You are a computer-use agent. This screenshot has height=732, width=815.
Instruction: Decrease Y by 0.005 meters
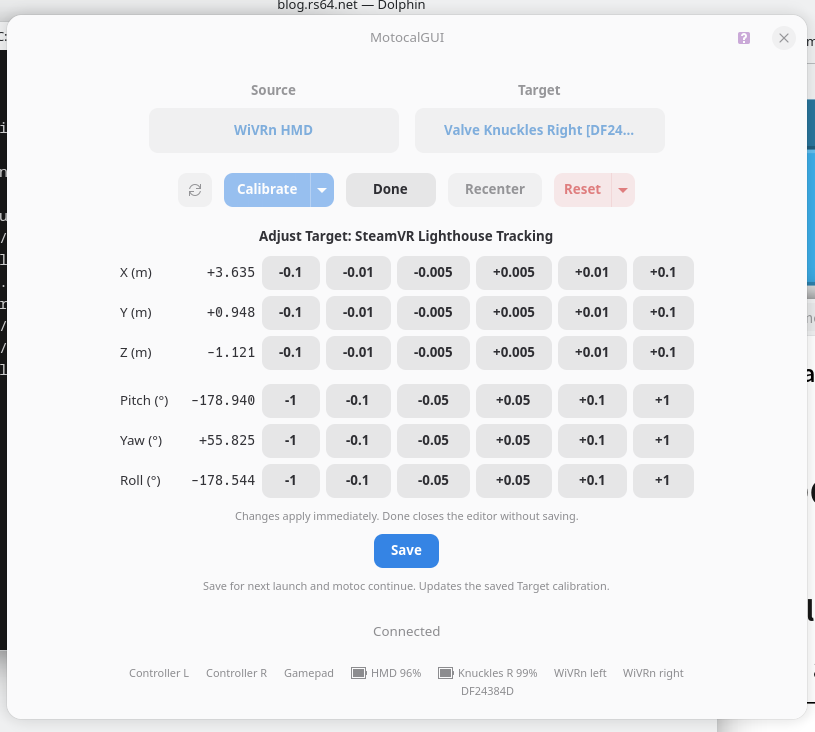[433, 313]
